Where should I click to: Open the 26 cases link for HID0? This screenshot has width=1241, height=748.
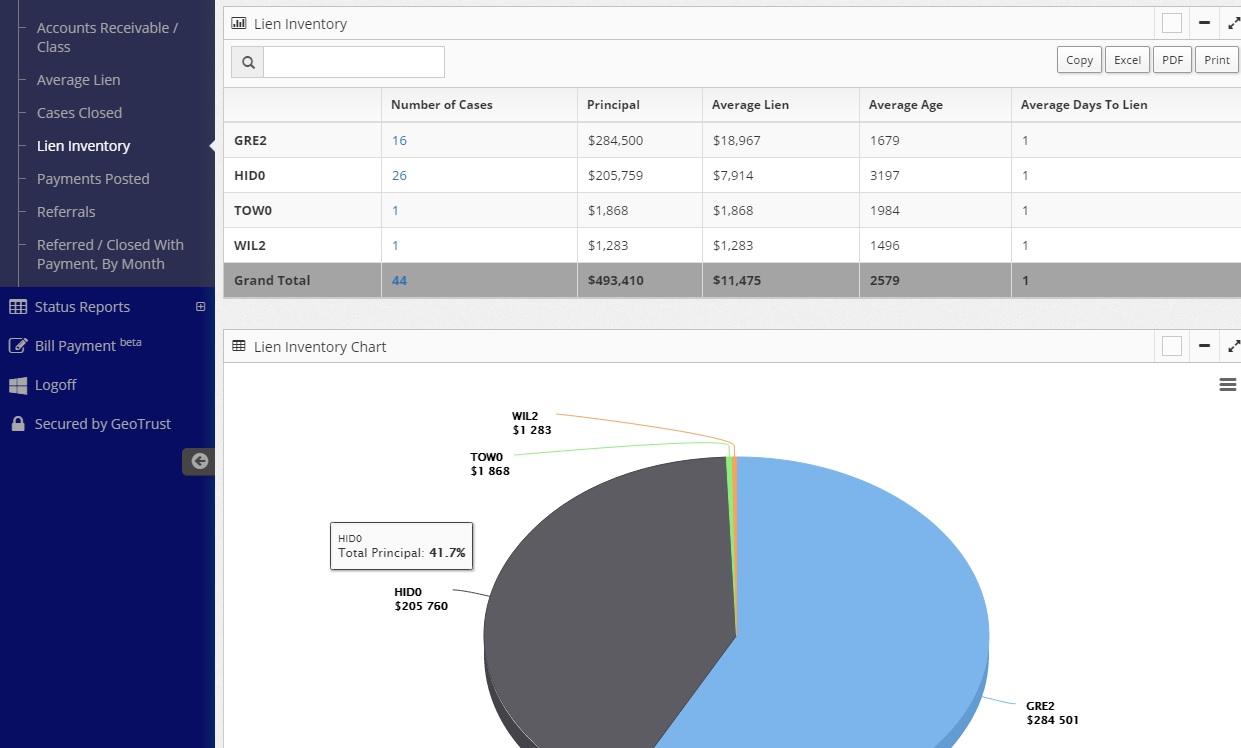pyautogui.click(x=399, y=176)
